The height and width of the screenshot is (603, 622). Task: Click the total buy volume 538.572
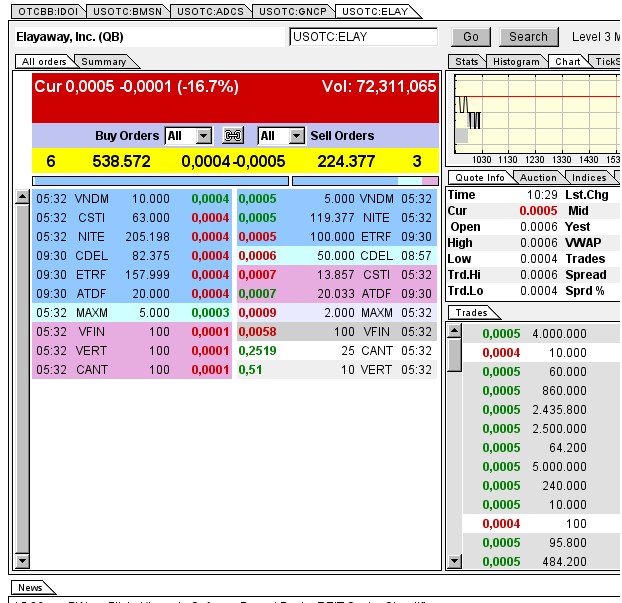(121, 161)
